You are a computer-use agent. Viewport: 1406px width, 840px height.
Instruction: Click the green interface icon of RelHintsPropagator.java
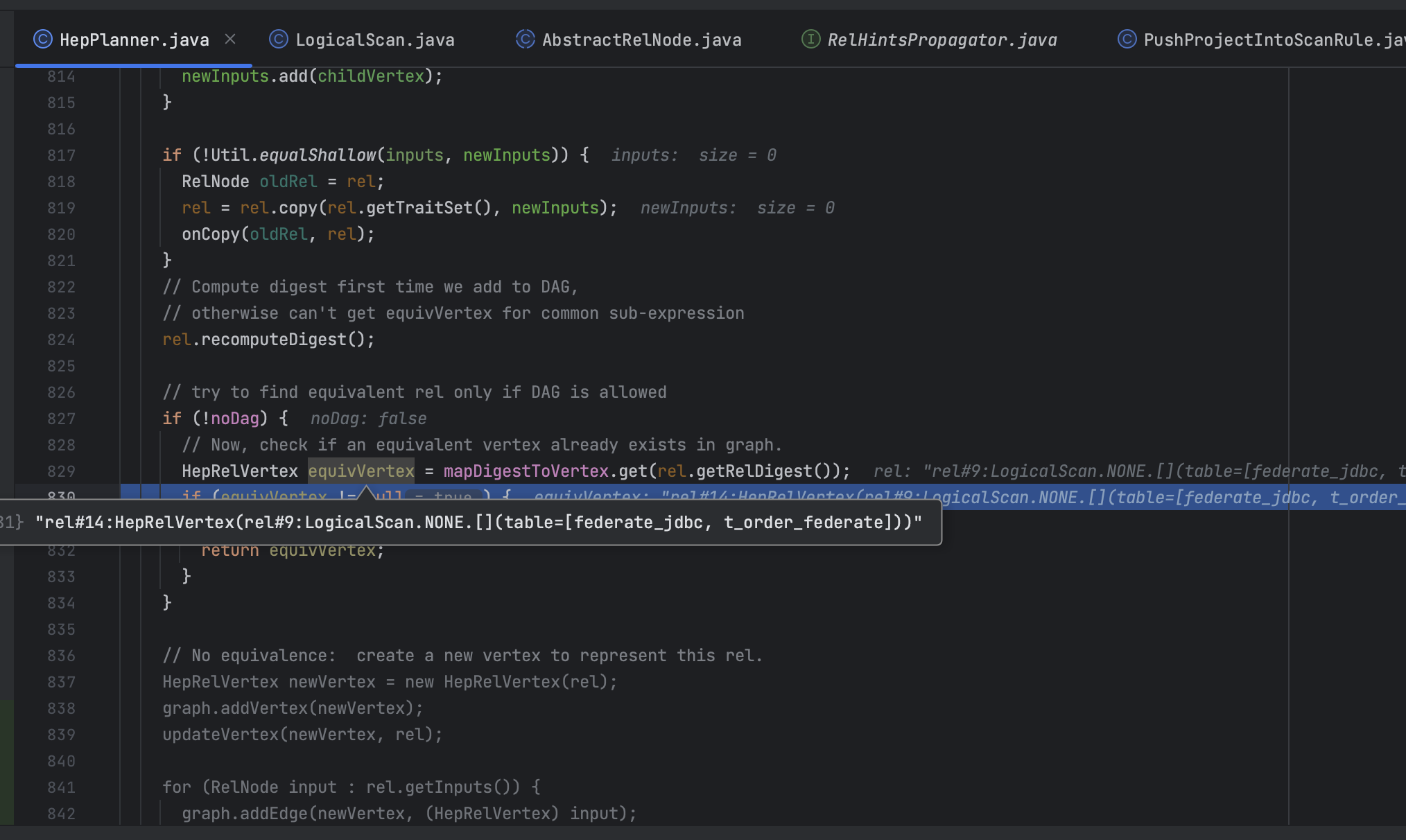(x=810, y=40)
